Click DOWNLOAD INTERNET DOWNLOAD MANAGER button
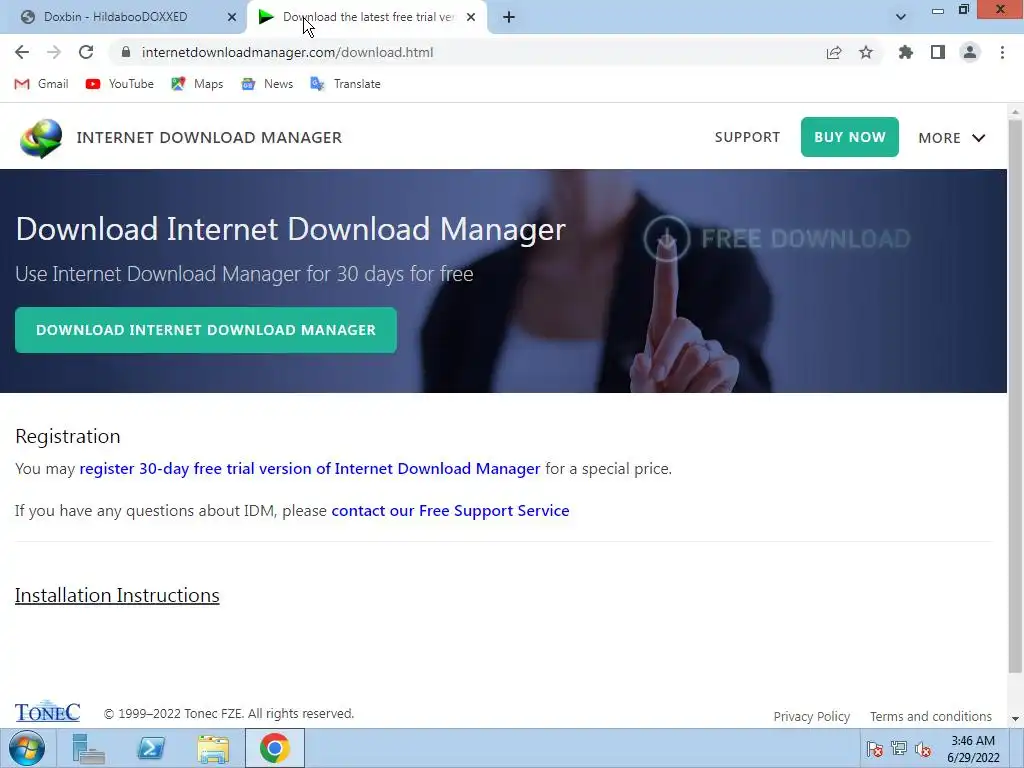The height and width of the screenshot is (768, 1024). pyautogui.click(x=206, y=330)
